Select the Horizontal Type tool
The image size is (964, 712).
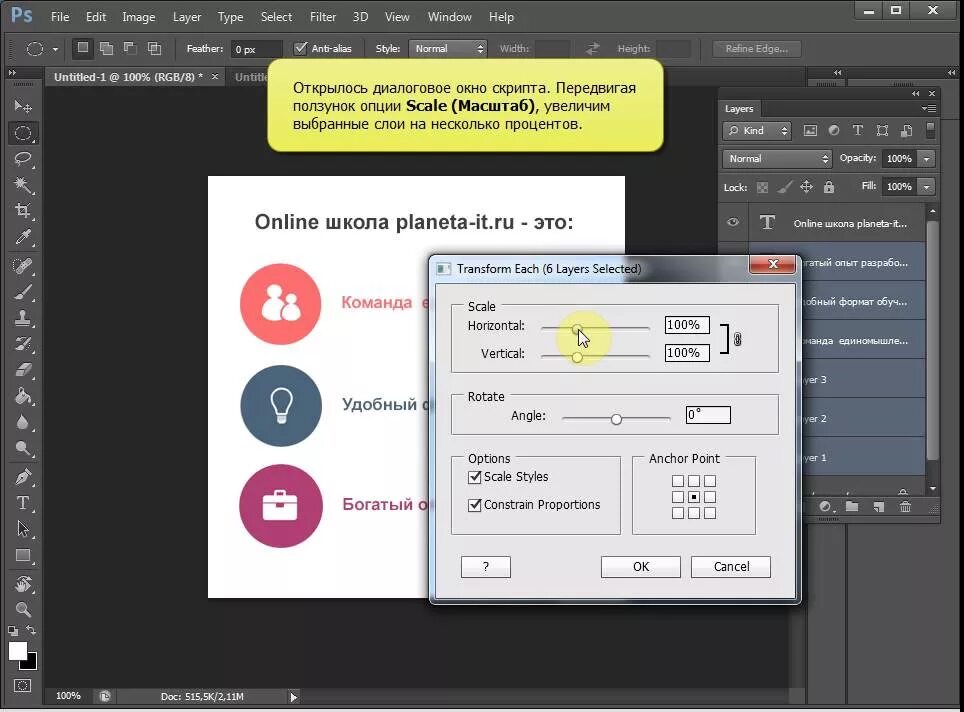23,502
